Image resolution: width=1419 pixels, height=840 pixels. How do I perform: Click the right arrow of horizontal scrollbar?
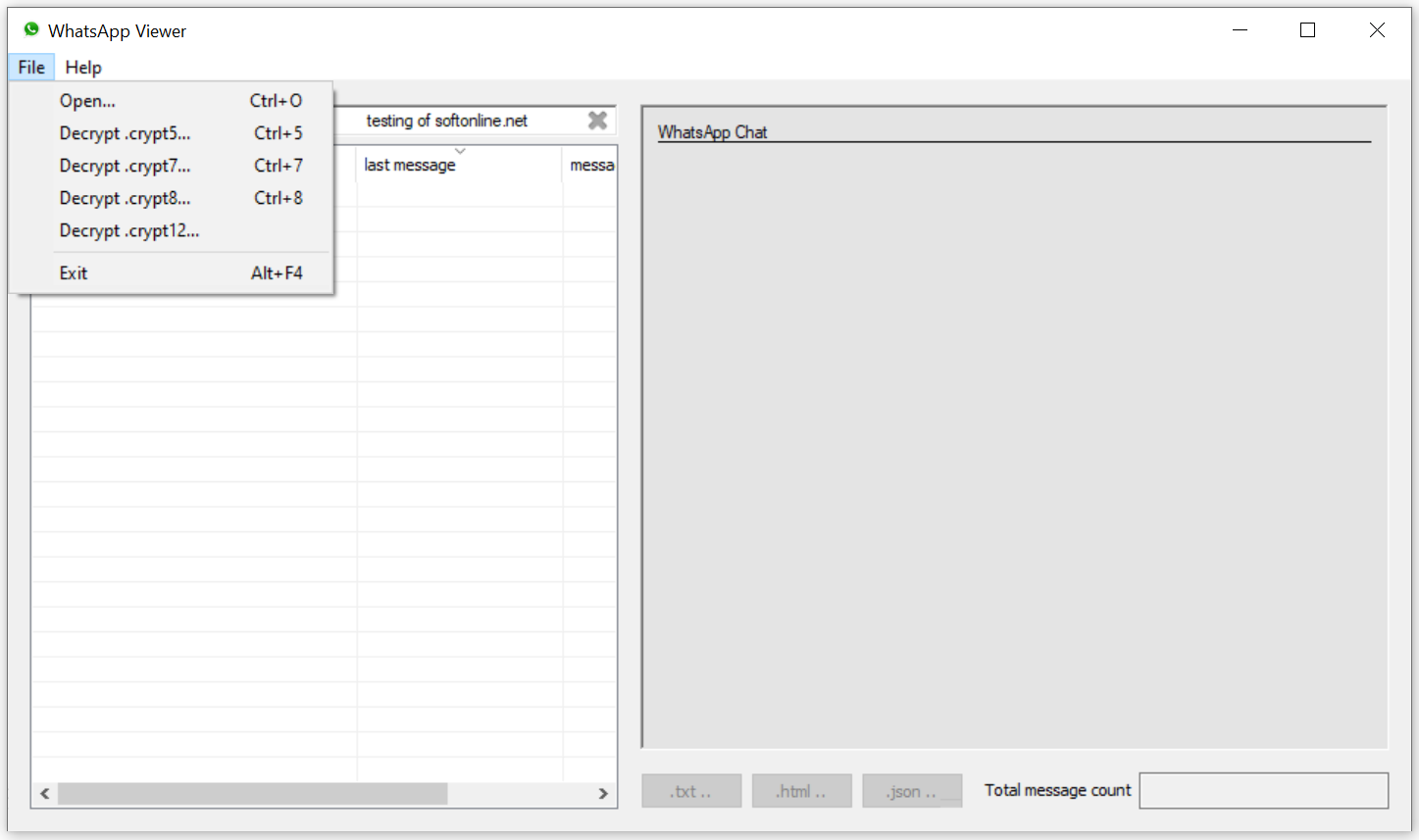pos(603,793)
